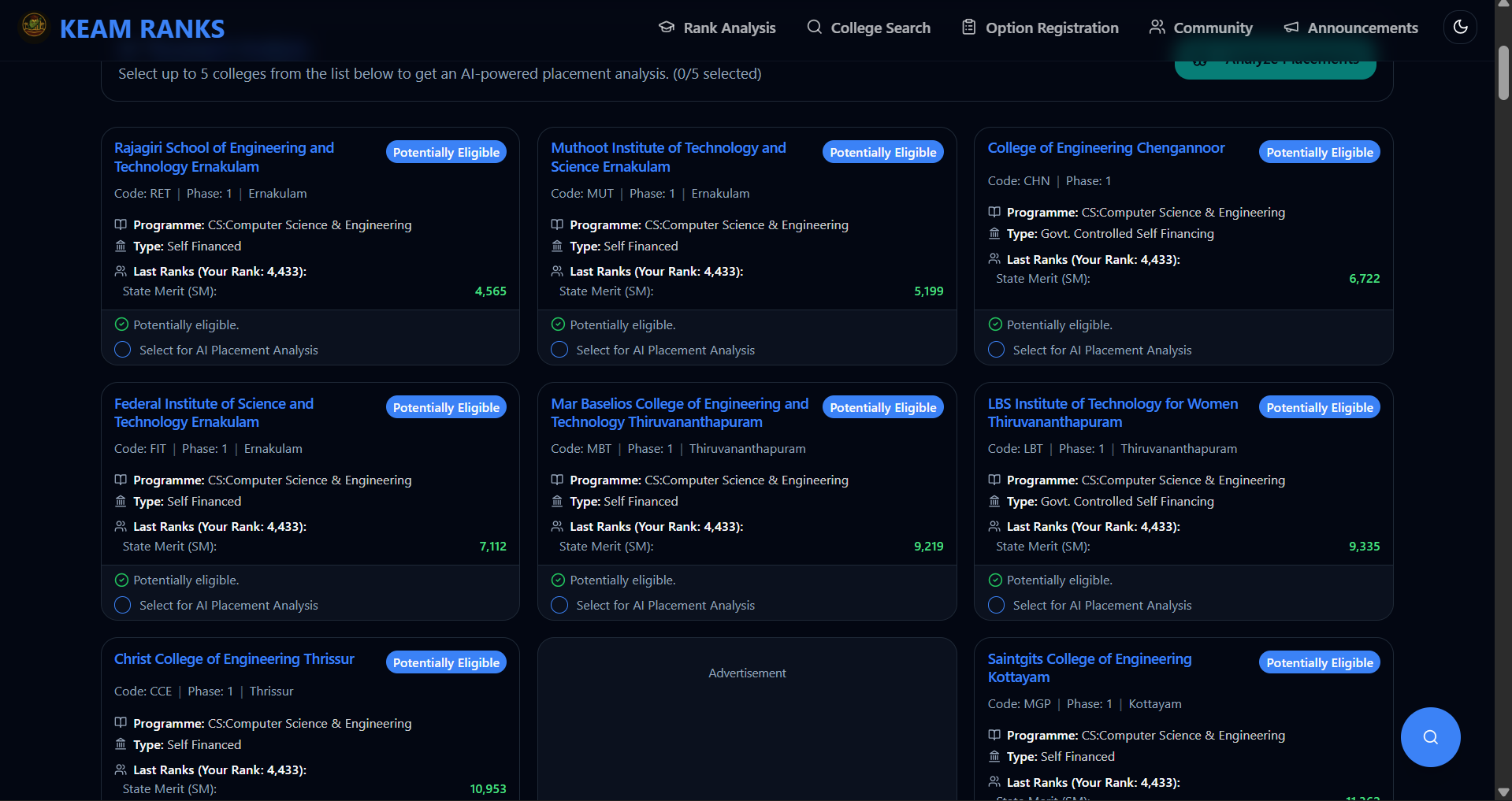Open the Community menu item
Image resolution: width=1512 pixels, height=801 pixels.
(x=1213, y=28)
